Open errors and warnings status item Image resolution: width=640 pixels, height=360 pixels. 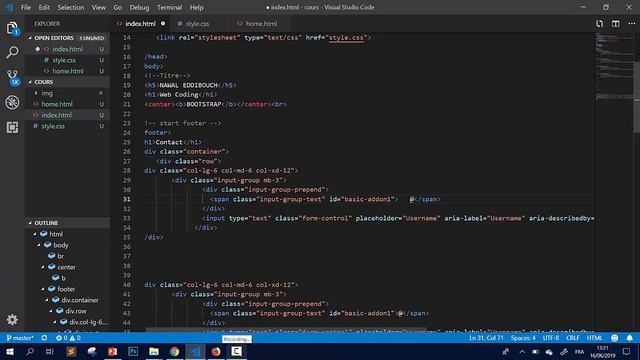pyautogui.click(x=68, y=338)
